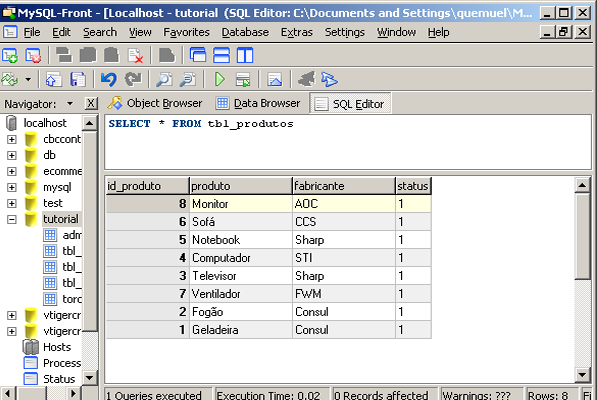Open the File menu
The height and width of the screenshot is (400, 597).
point(32,32)
